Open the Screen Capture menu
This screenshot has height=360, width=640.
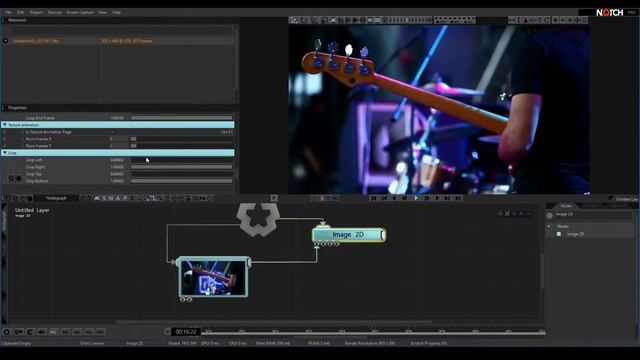tap(80, 12)
